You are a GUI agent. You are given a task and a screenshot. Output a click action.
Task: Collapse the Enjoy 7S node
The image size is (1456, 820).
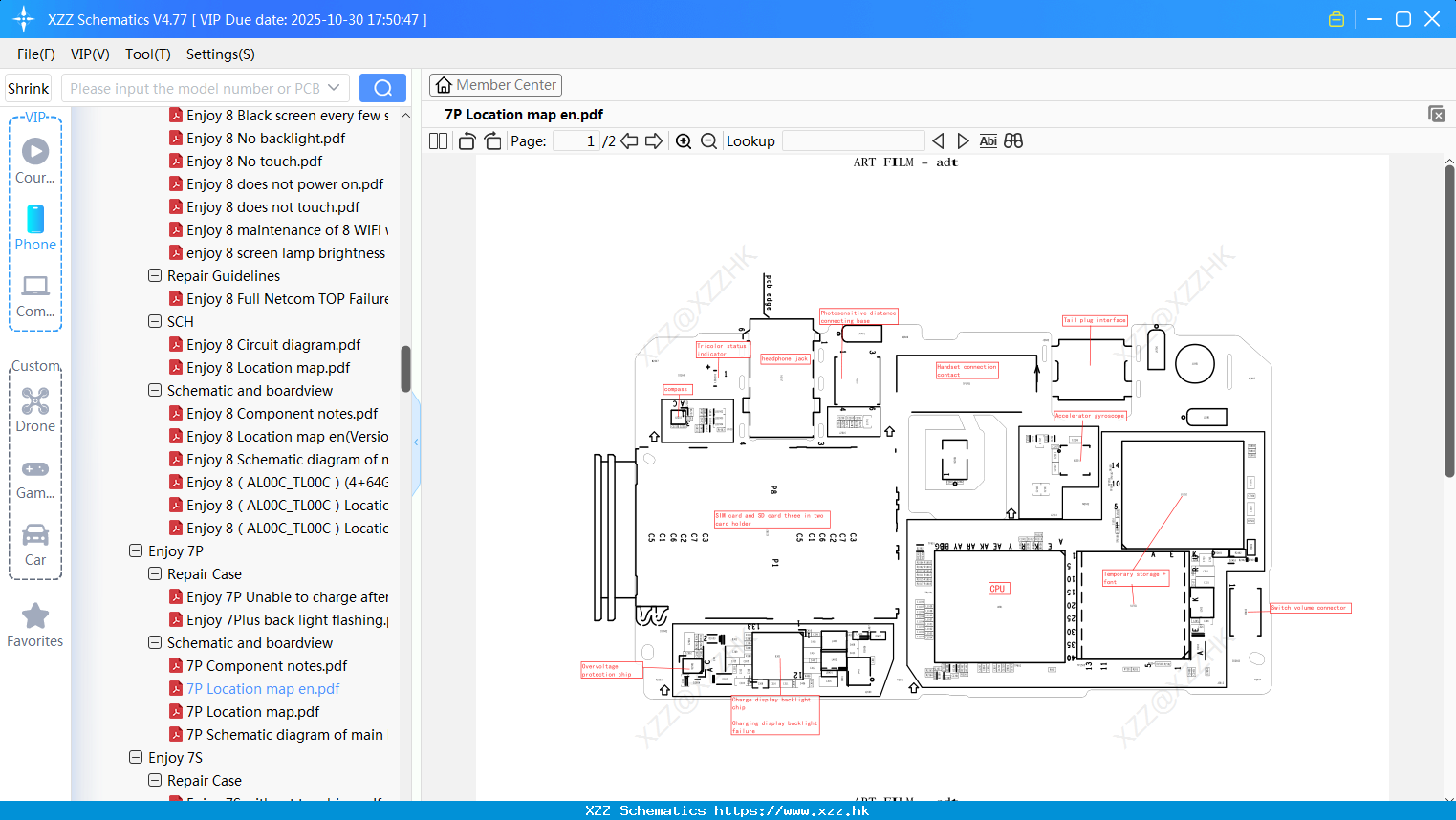coord(136,757)
